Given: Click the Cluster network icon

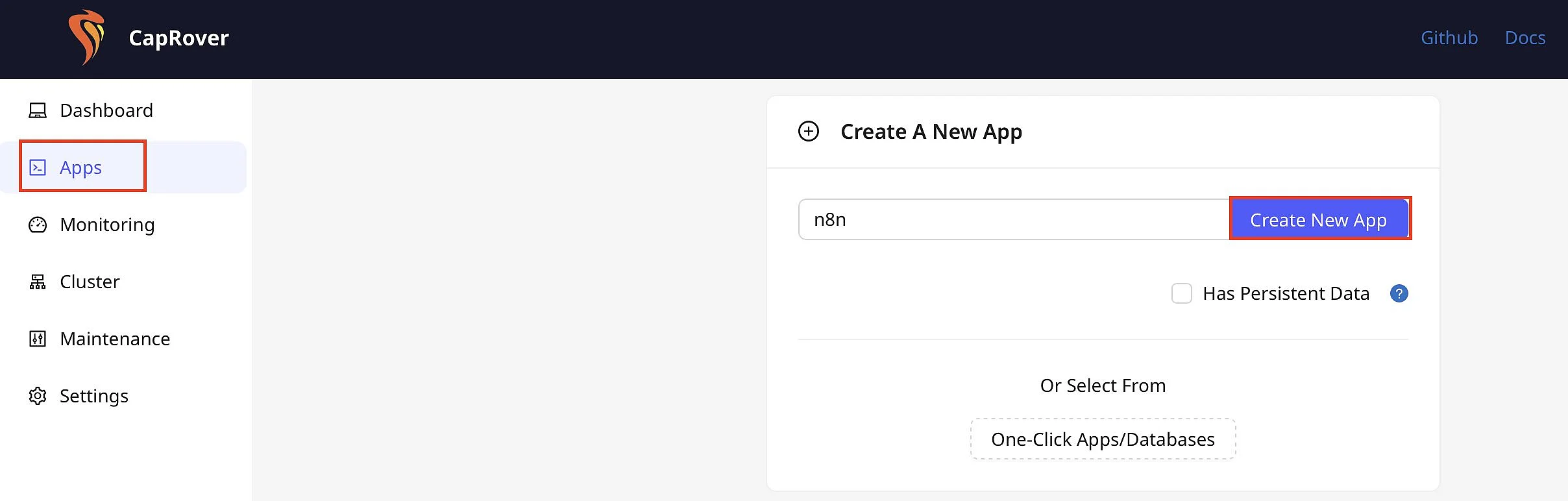Looking at the screenshot, I should pyautogui.click(x=38, y=282).
